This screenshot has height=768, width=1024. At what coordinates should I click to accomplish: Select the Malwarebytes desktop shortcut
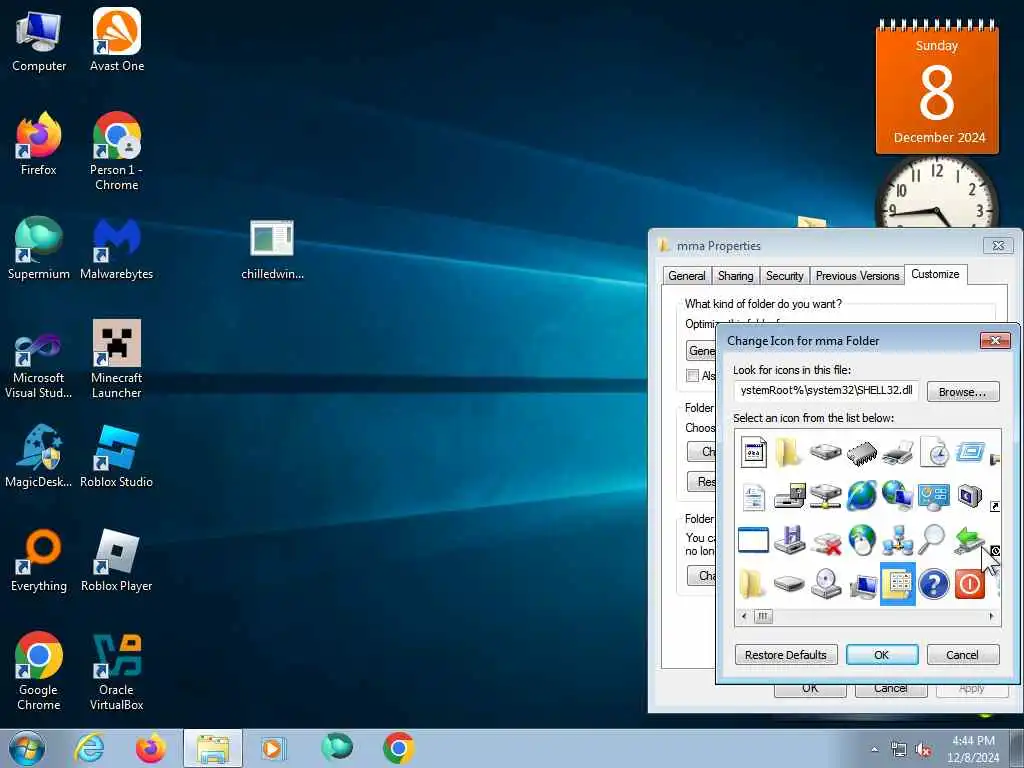coord(117,249)
